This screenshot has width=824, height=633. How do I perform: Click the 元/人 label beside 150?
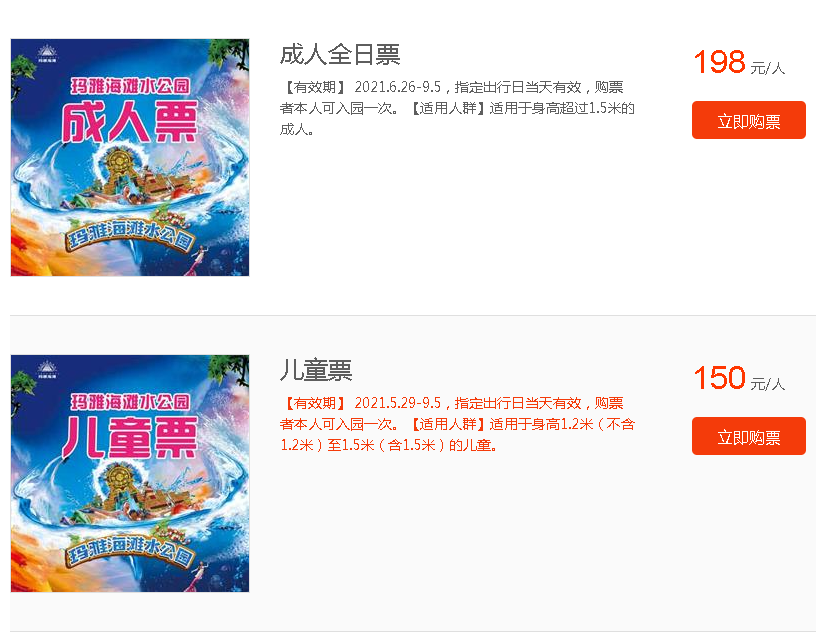[x=767, y=384]
